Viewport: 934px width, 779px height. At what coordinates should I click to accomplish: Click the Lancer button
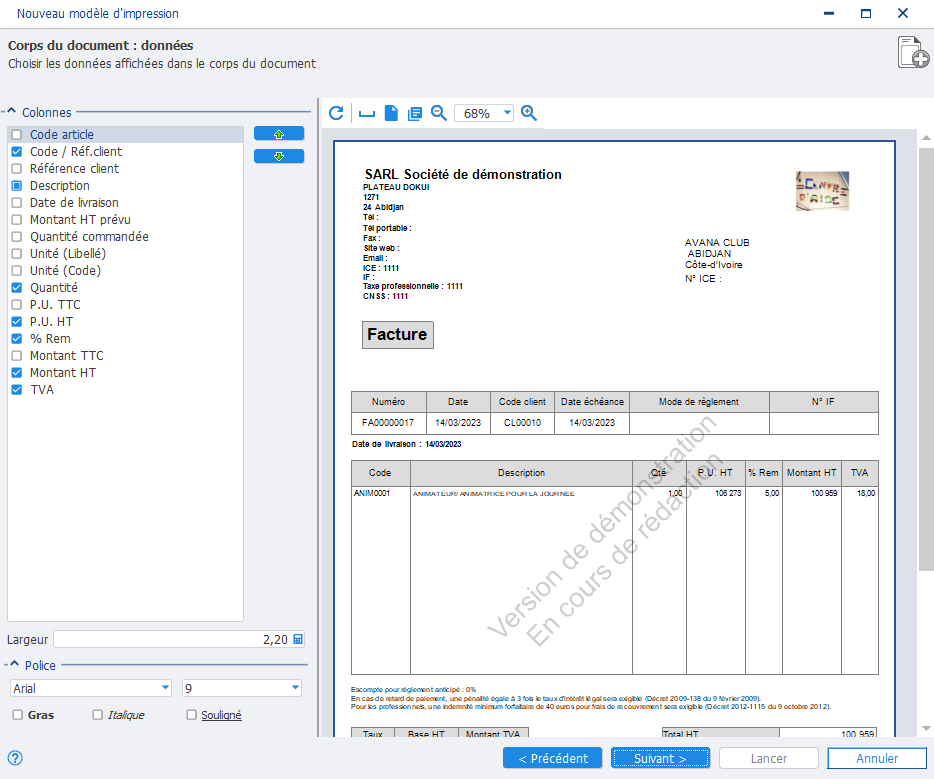768,758
